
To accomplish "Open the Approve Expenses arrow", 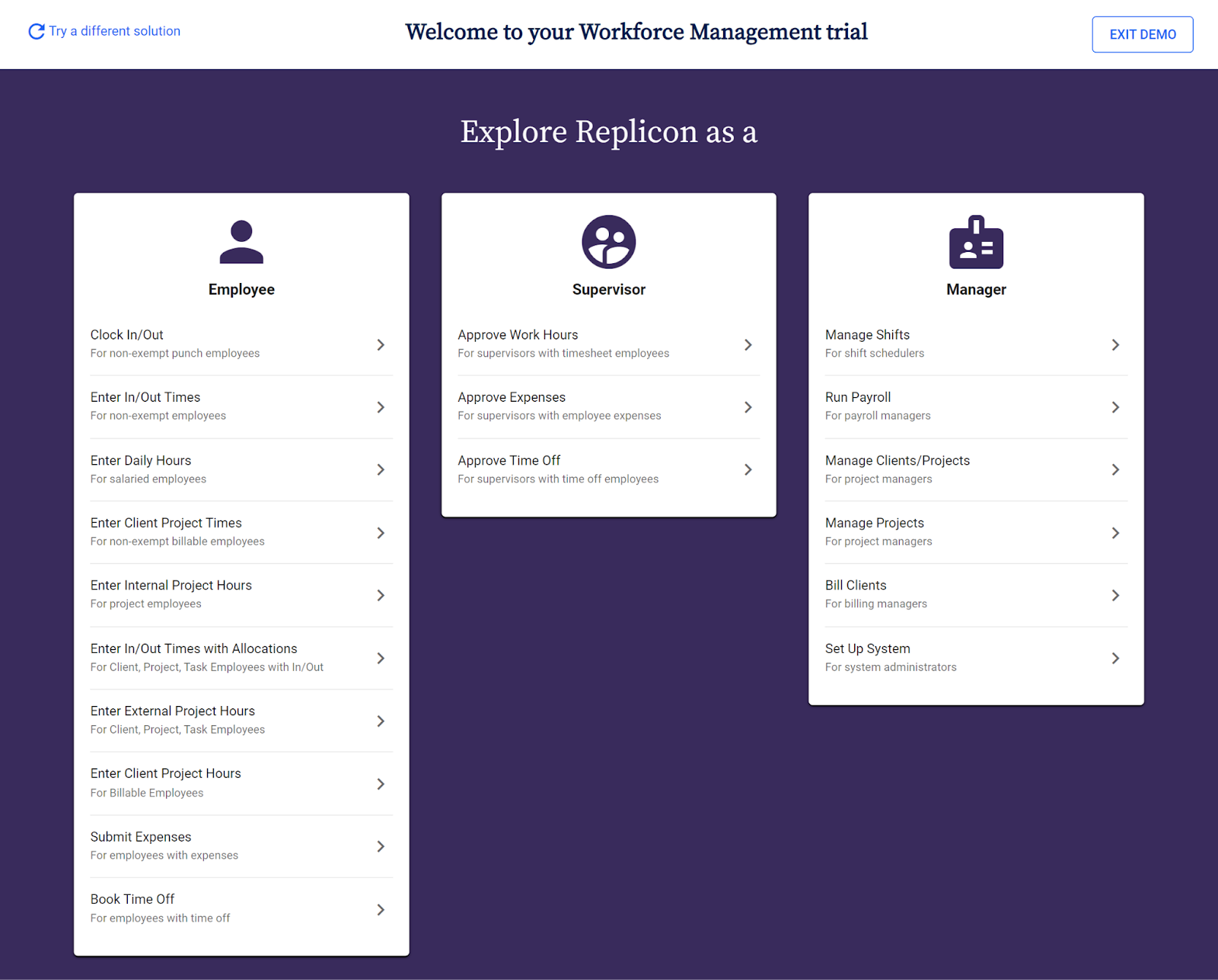I will 748,407.
